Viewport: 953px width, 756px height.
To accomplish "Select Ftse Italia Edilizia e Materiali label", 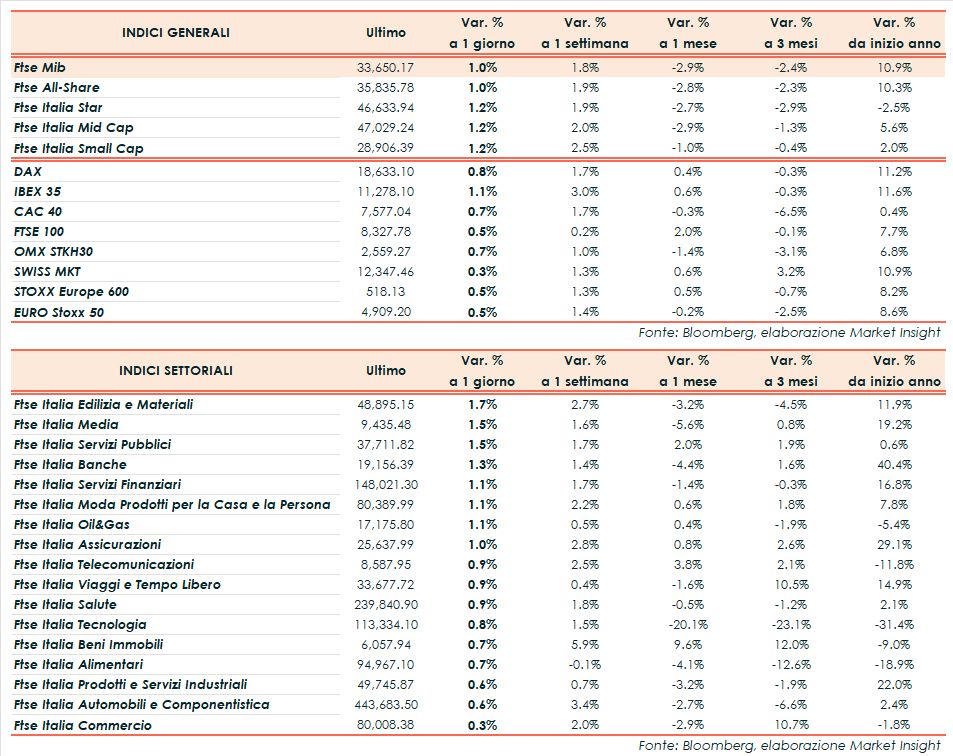I will [x=104, y=404].
